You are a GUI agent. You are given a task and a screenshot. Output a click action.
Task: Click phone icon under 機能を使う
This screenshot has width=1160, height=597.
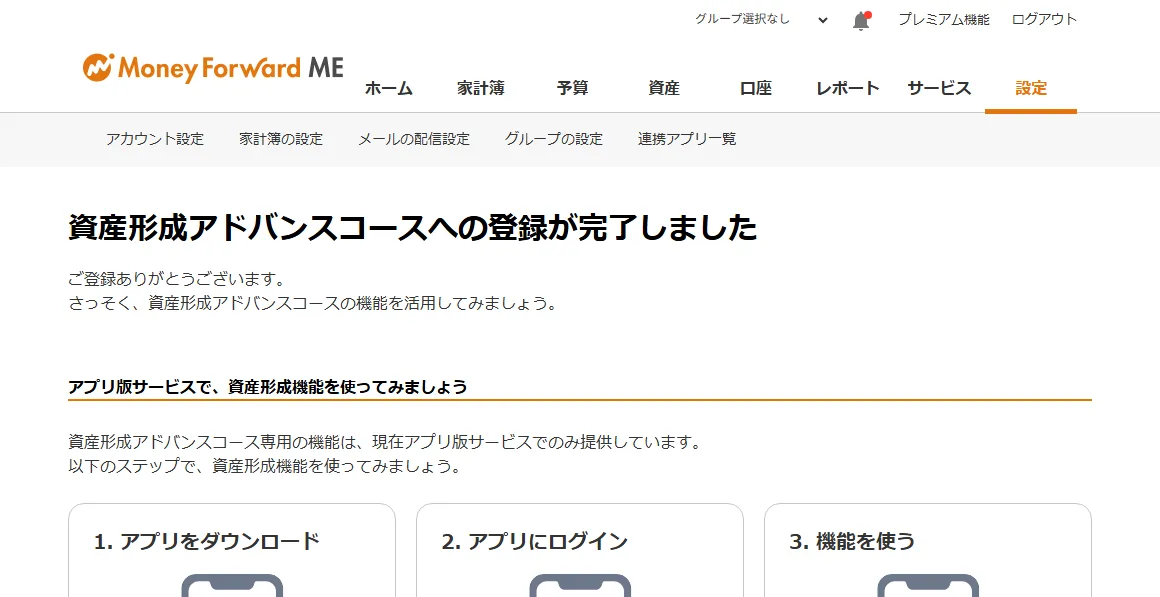pyautogui.click(x=927, y=585)
